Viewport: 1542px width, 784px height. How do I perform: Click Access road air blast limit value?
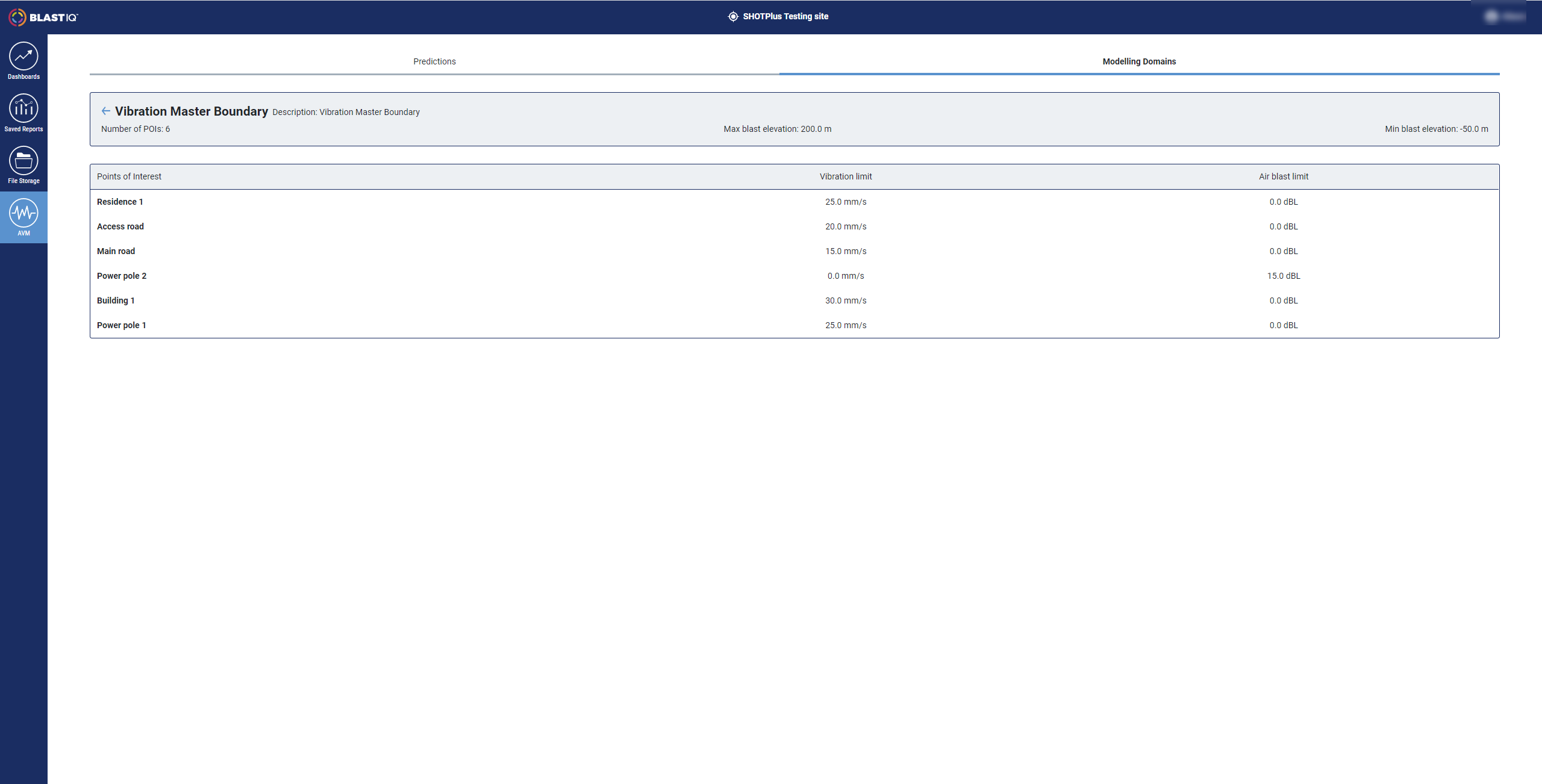tap(1284, 226)
